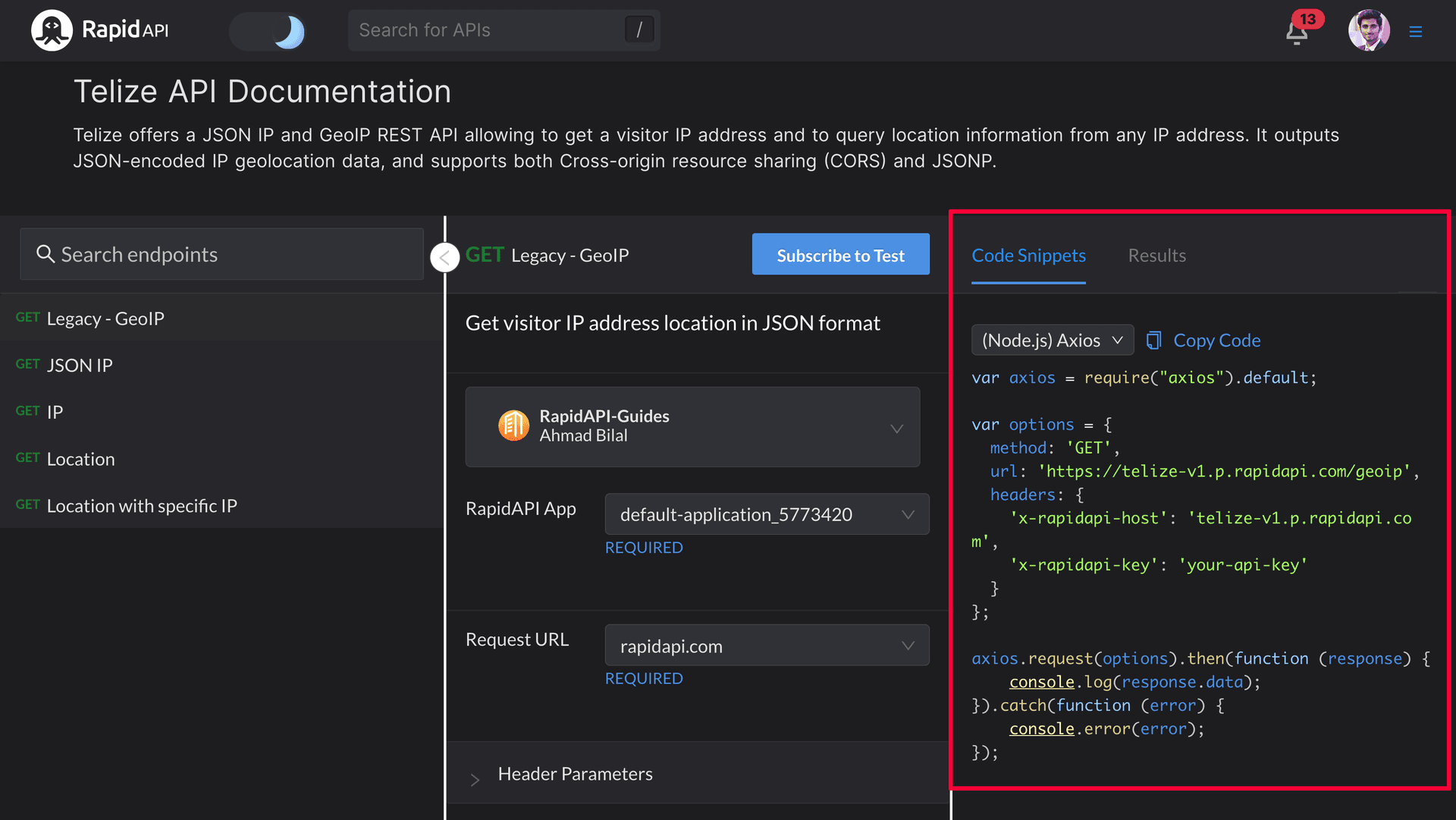Click the RapidAPI octopus logo
The width and height of the screenshot is (1456, 820).
52,30
